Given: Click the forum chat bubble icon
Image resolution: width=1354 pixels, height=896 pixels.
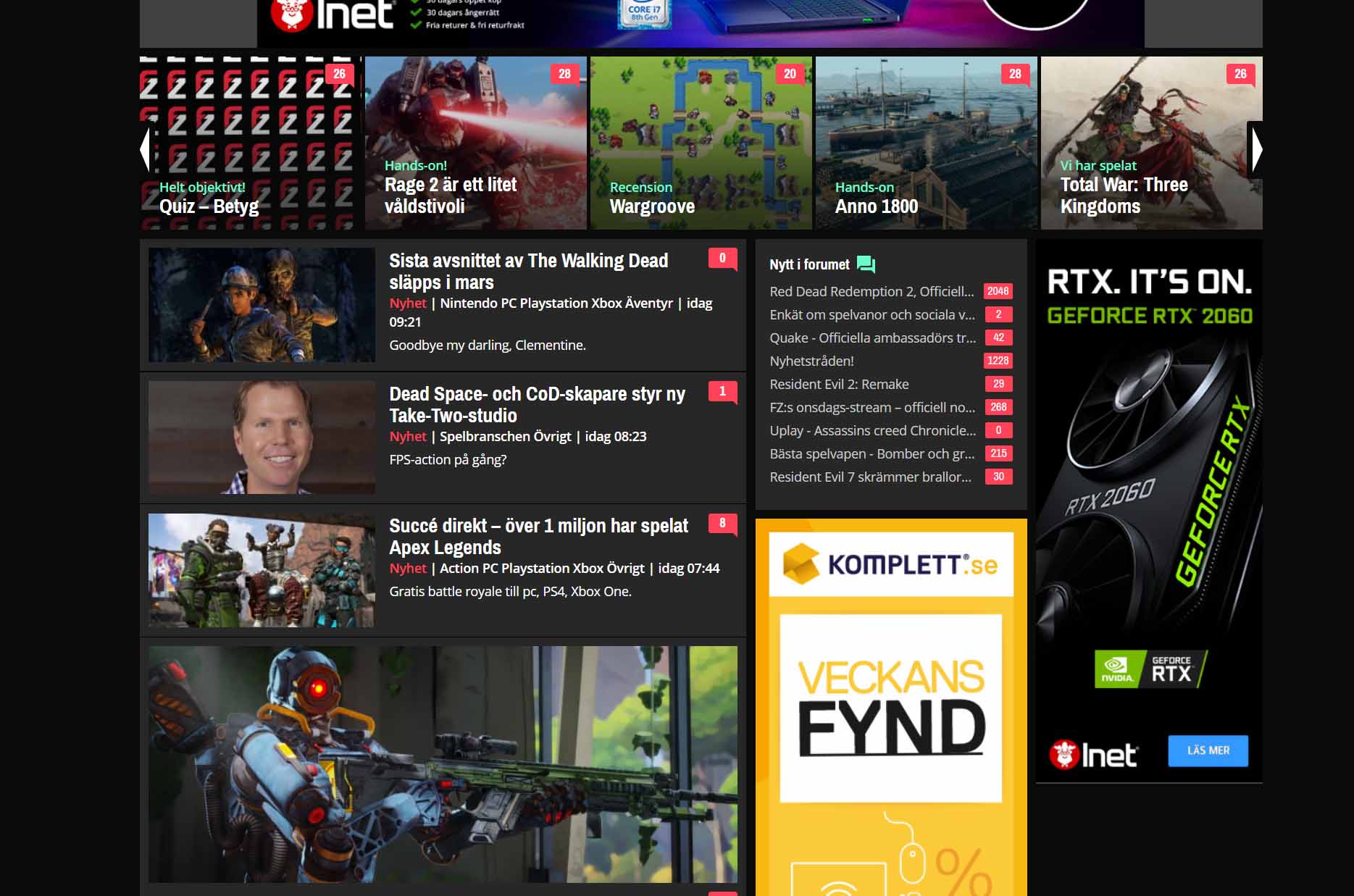Looking at the screenshot, I should pyautogui.click(x=866, y=264).
